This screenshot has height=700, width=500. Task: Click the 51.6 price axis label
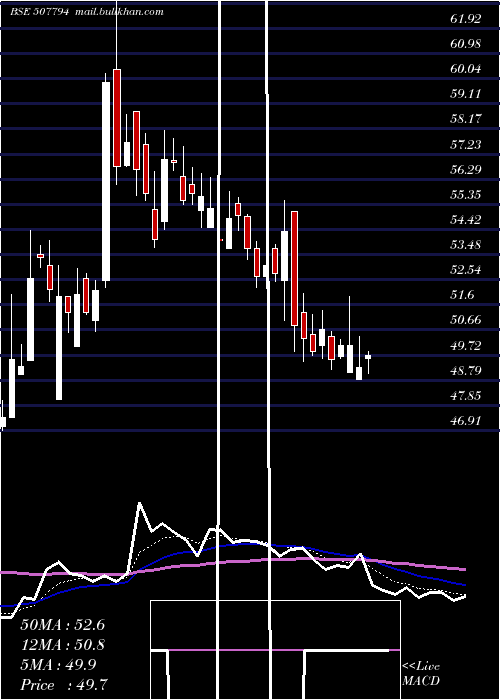click(x=462, y=295)
